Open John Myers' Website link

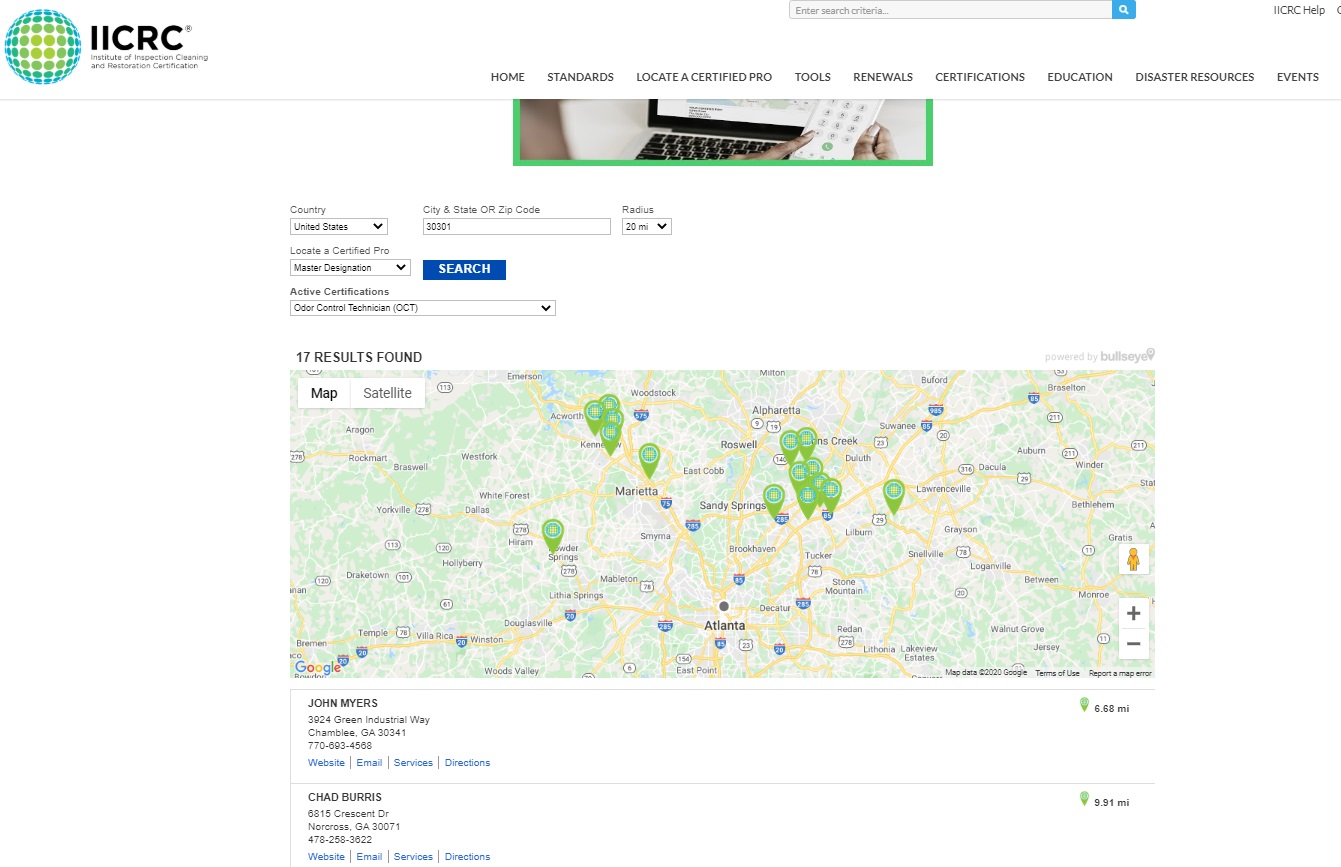click(326, 763)
